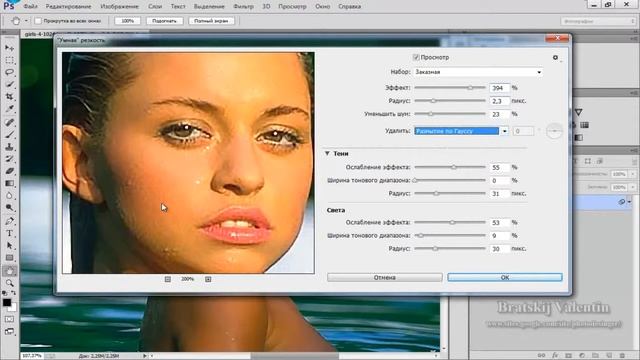The image size is (640, 360).
Task: Open the Hand tool preset picker arrow
Action: tap(26, 21)
